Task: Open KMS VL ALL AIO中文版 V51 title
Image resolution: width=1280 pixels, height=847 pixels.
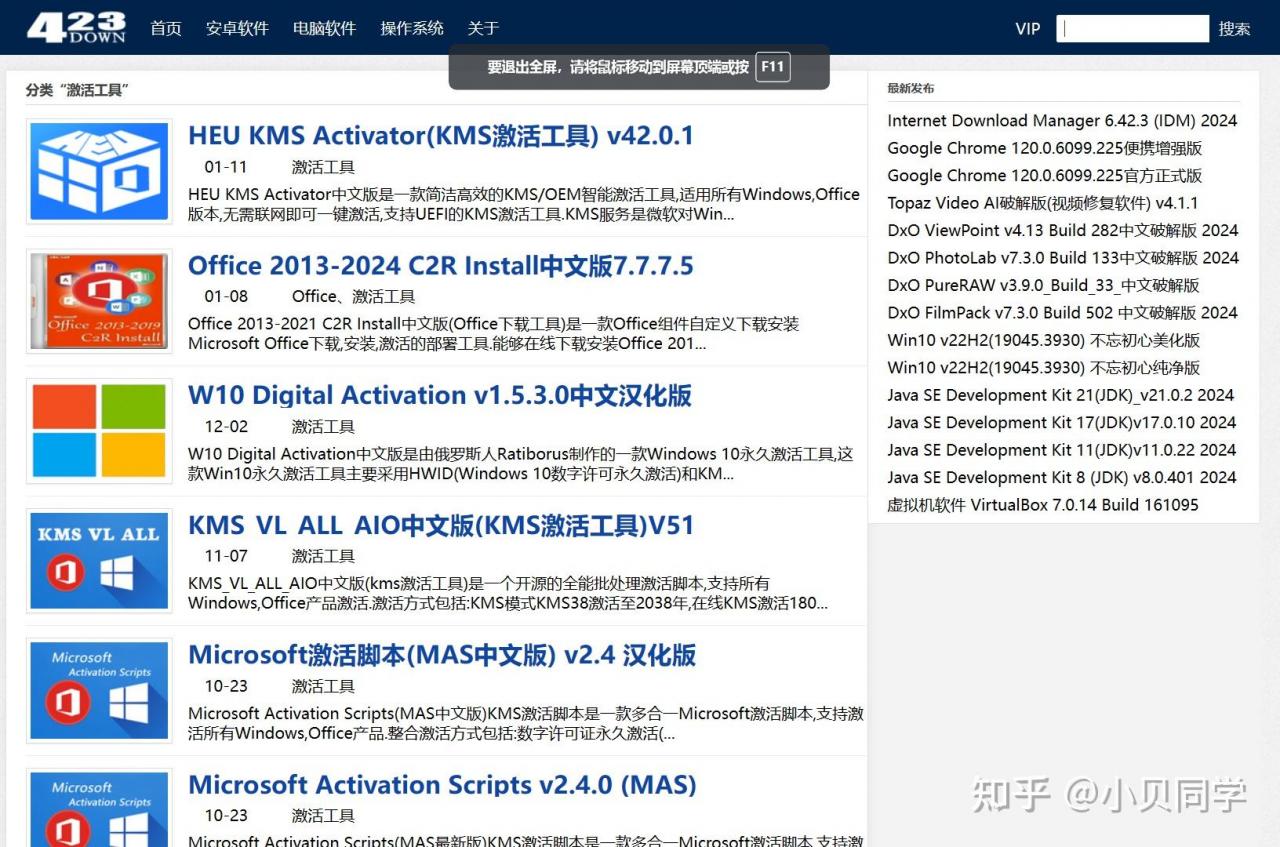Action: pos(441,525)
